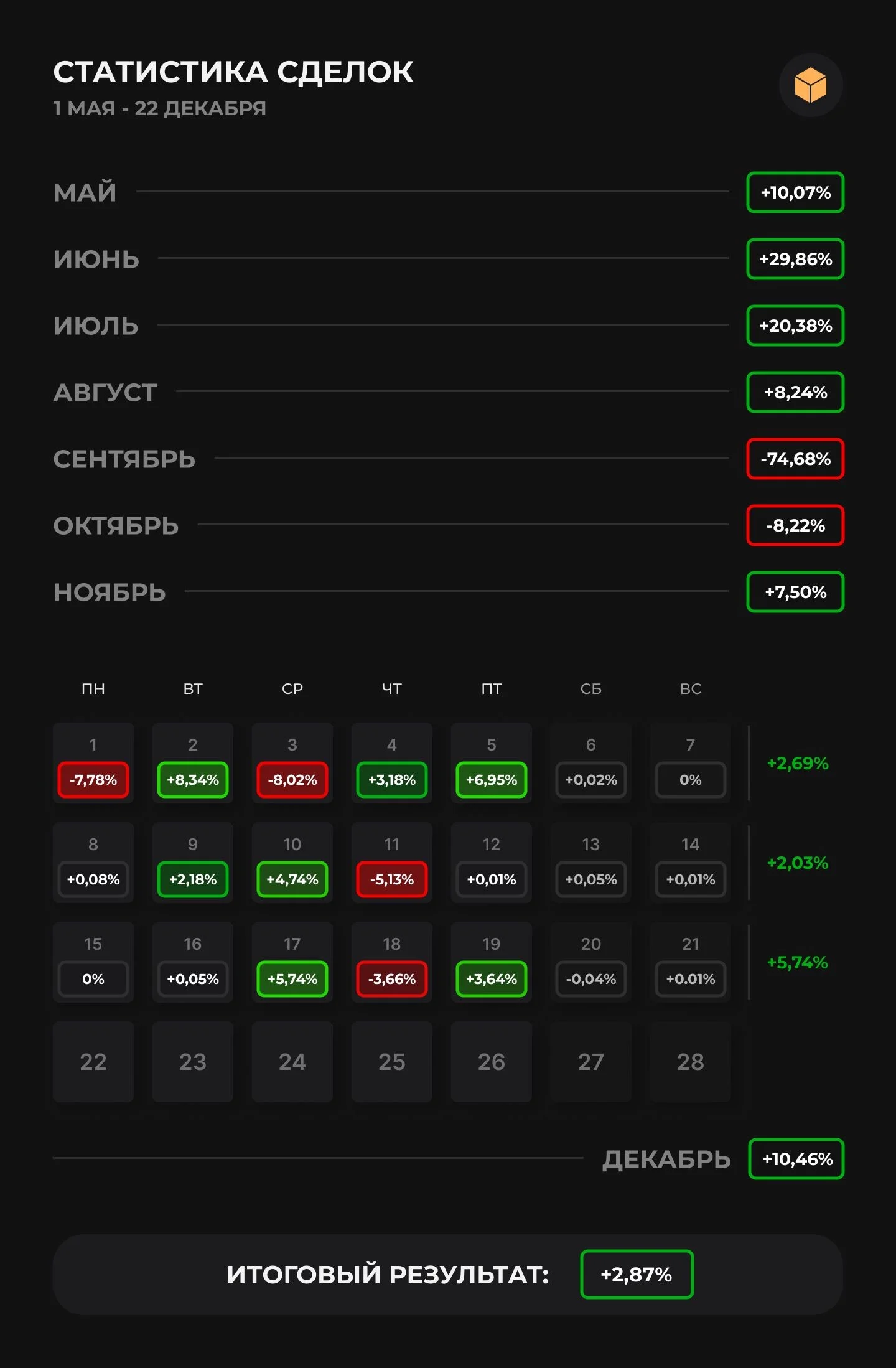Select day 3 cell with -8,02%
The width and height of the screenshot is (896, 1368).
pos(292,763)
